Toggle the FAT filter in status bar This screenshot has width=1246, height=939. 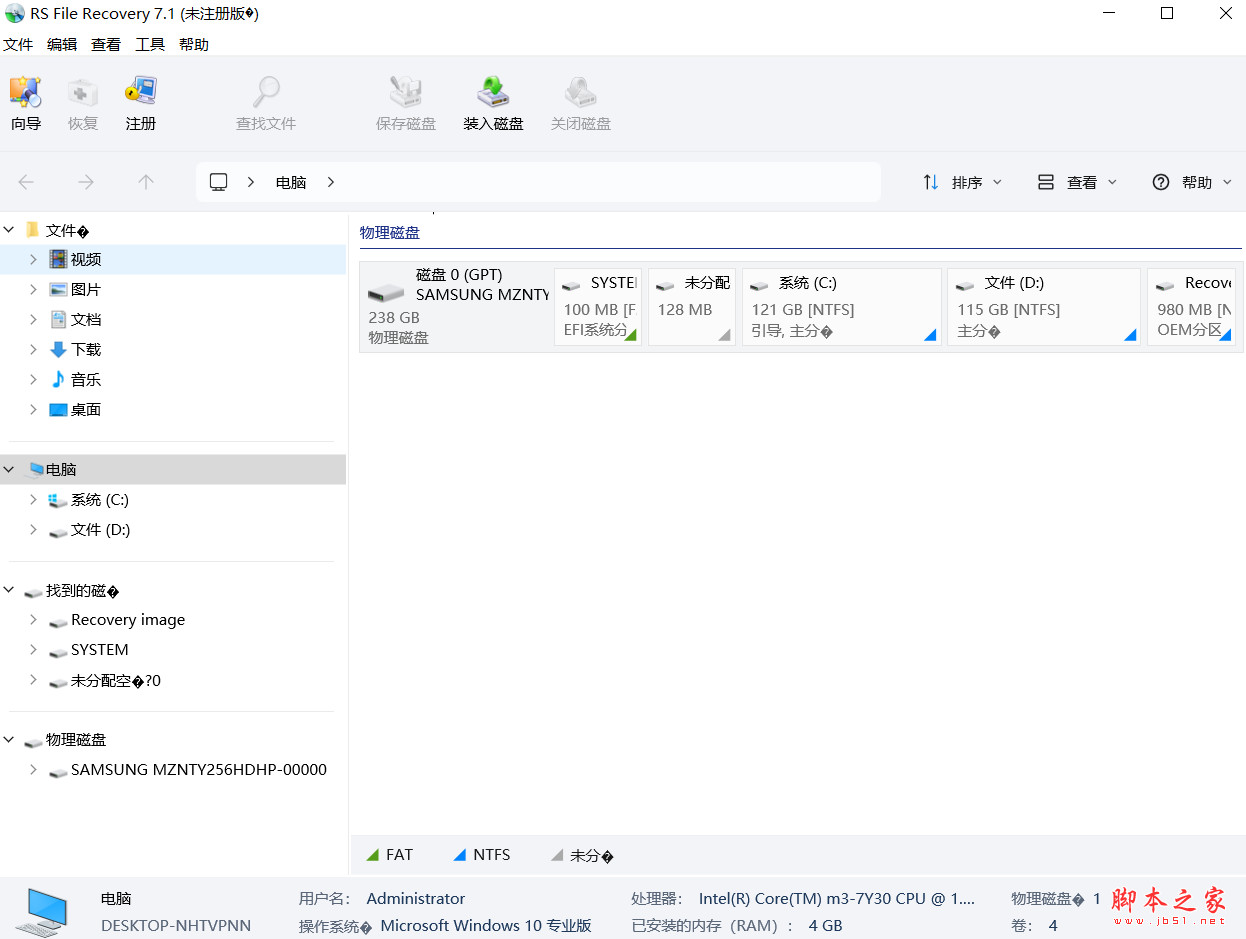(x=390, y=855)
